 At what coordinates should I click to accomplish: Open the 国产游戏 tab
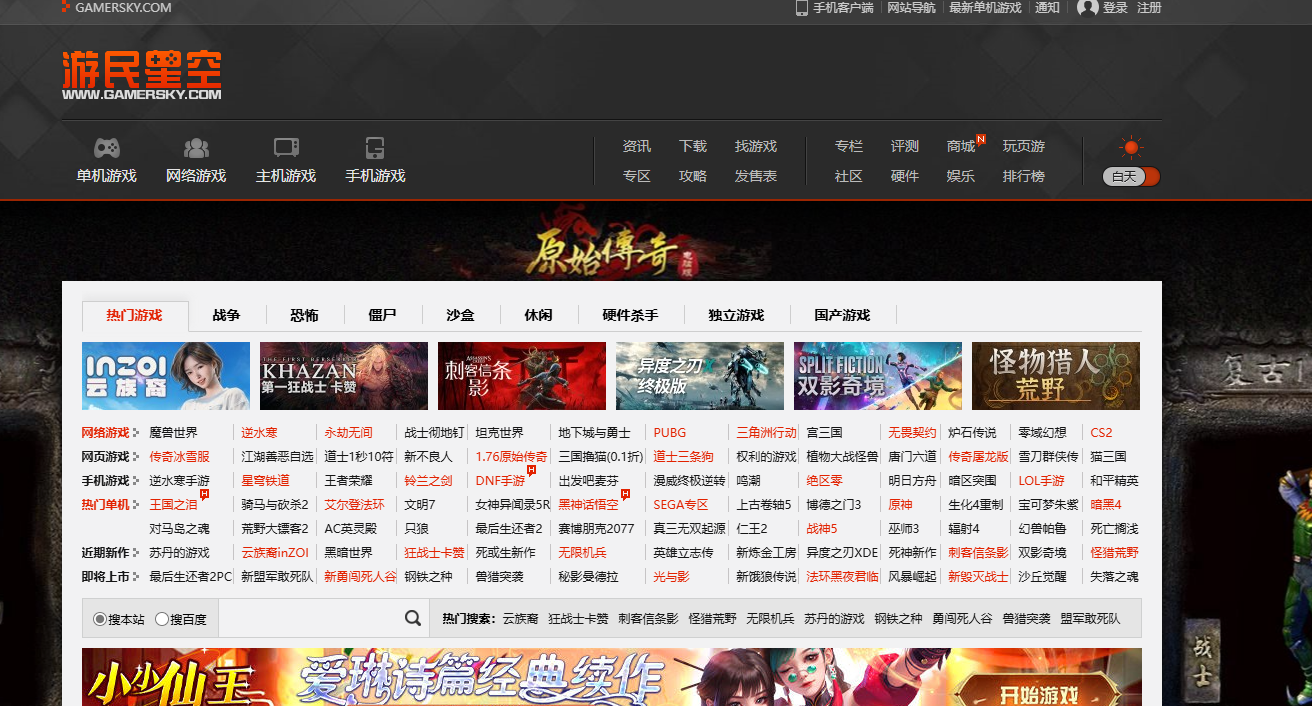pos(843,315)
